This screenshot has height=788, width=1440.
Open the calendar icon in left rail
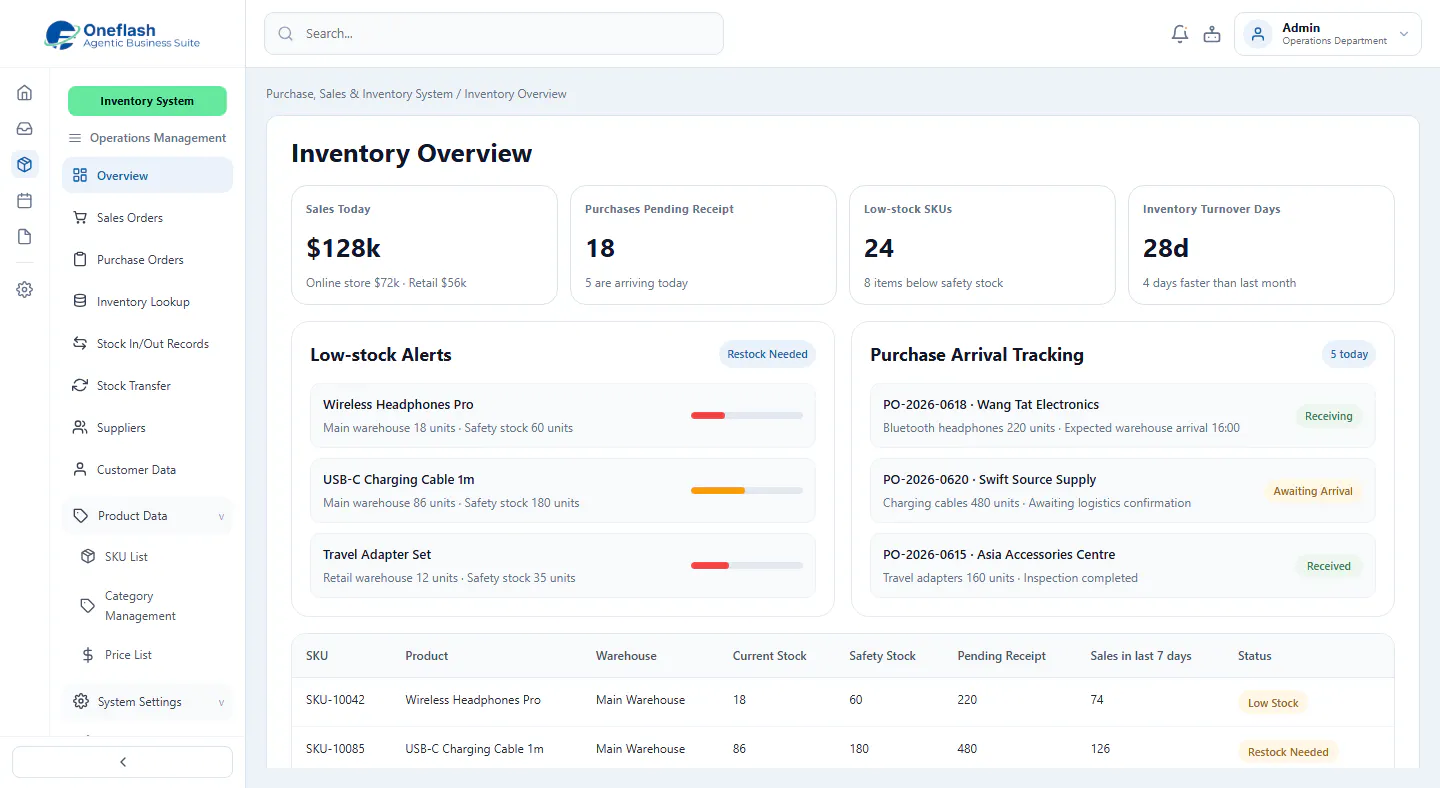[25, 201]
